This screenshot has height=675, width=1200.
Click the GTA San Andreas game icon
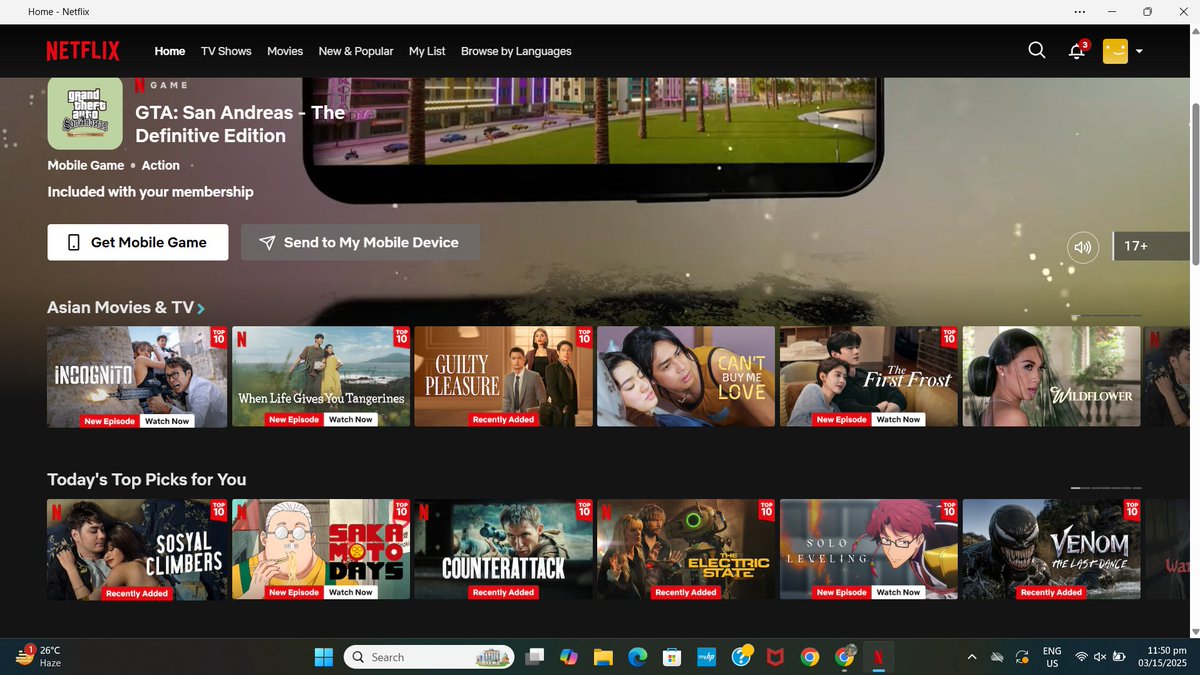pyautogui.click(x=85, y=113)
